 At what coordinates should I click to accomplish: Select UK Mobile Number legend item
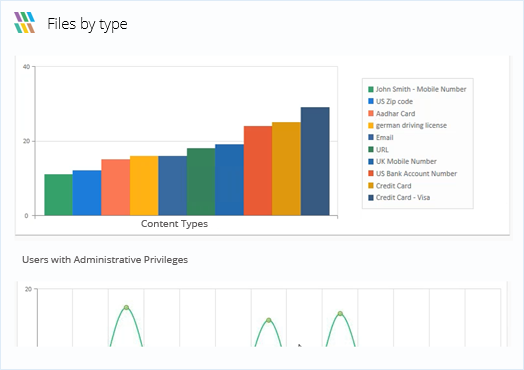pyautogui.click(x=402, y=161)
